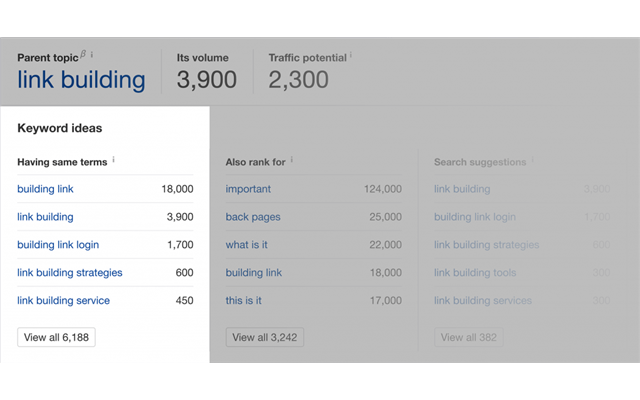Click 'building link' under Also rank for
This screenshot has width=640, height=400.
pyautogui.click(x=253, y=273)
